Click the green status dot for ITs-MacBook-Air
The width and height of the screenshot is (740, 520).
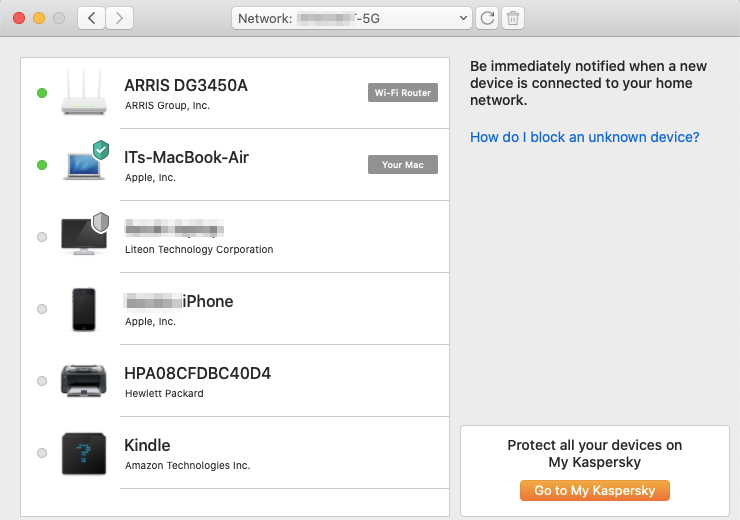click(x=42, y=165)
